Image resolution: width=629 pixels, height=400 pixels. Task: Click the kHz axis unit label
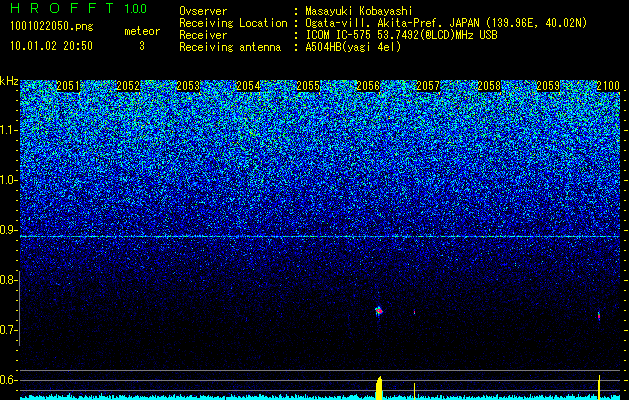coord(9,81)
